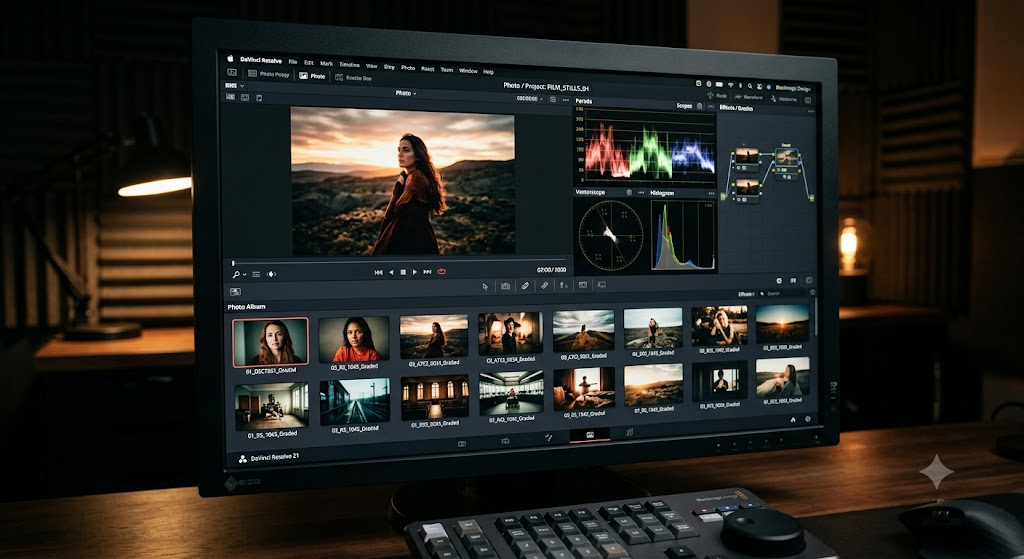This screenshot has width=1024, height=559.
Task: Toggle the red loop playback button
Action: tap(442, 272)
